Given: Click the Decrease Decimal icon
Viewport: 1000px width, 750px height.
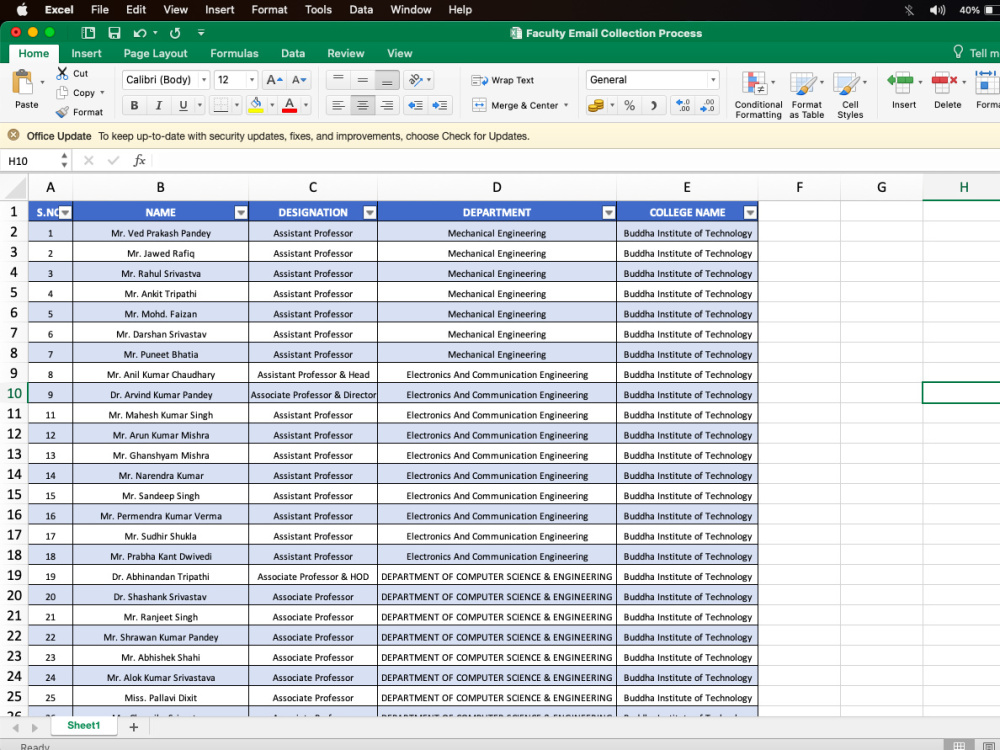Looking at the screenshot, I should tap(707, 105).
